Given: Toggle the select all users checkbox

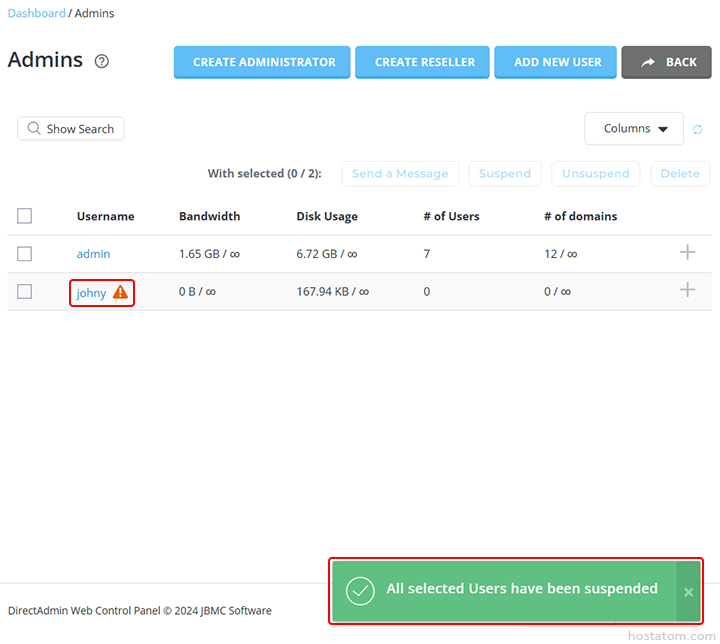Looking at the screenshot, I should point(25,216).
